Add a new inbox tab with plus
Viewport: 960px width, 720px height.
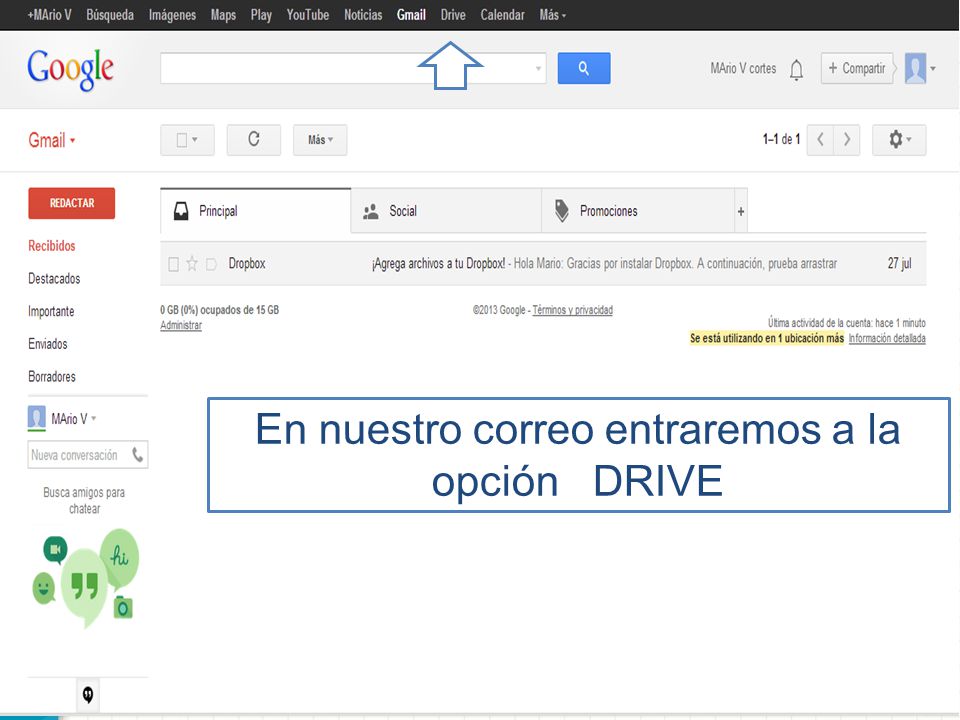click(741, 211)
